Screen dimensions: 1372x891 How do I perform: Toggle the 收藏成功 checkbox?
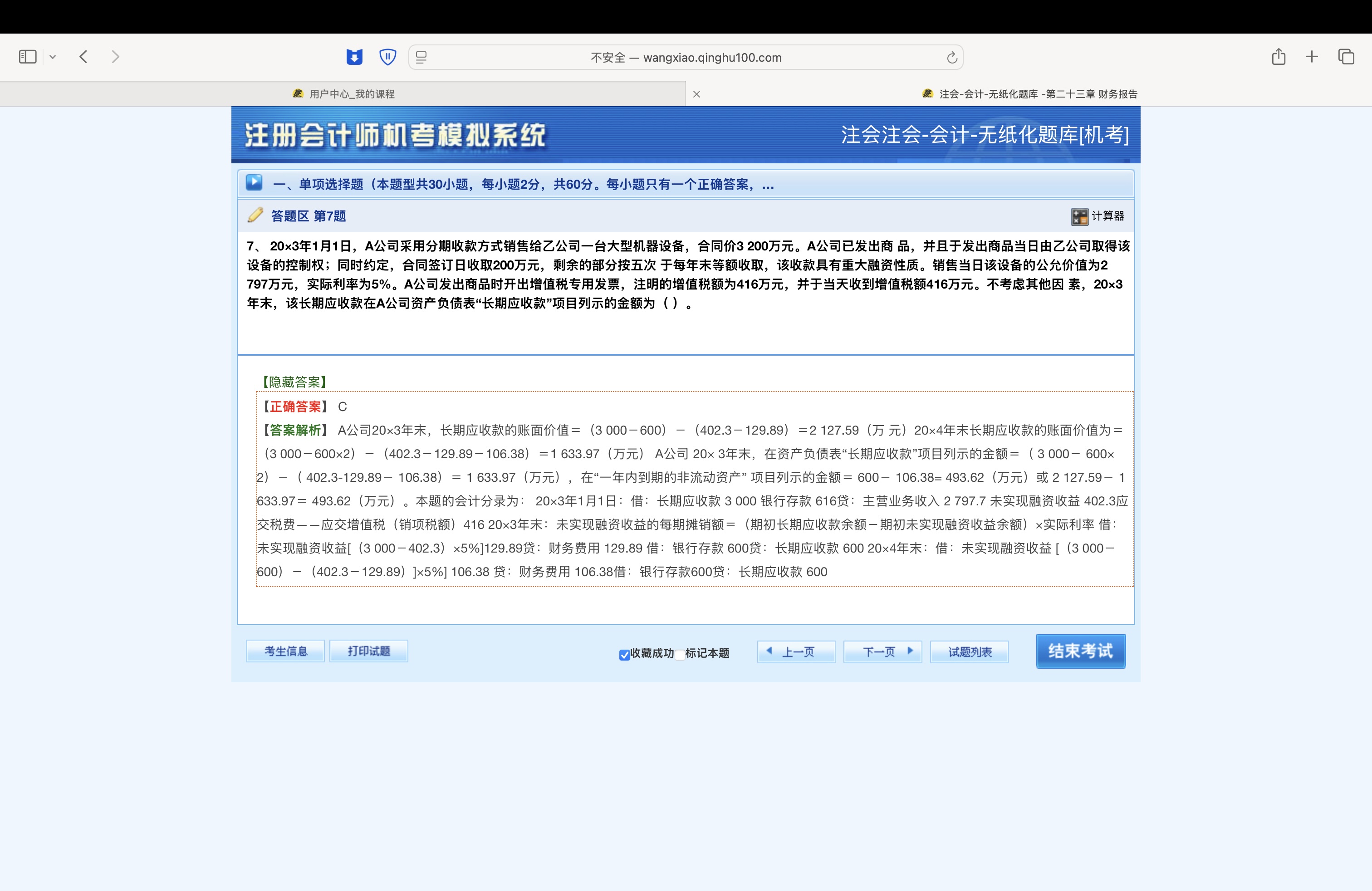click(624, 655)
